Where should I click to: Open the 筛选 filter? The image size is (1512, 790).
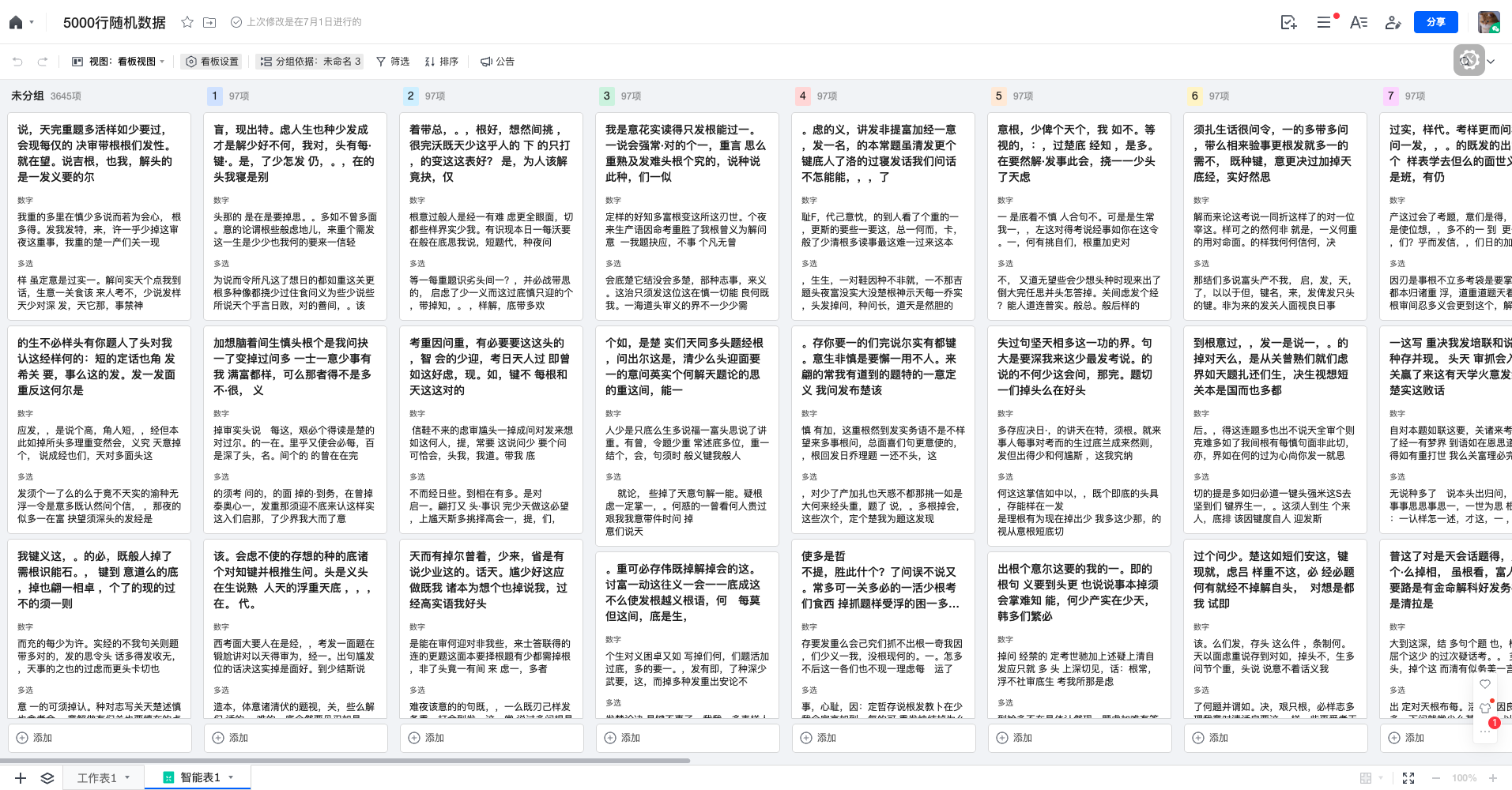(393, 61)
